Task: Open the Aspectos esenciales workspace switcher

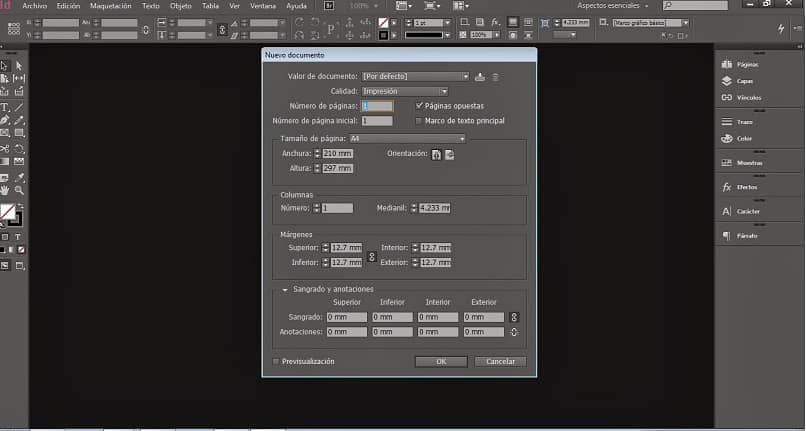Action: point(612,6)
